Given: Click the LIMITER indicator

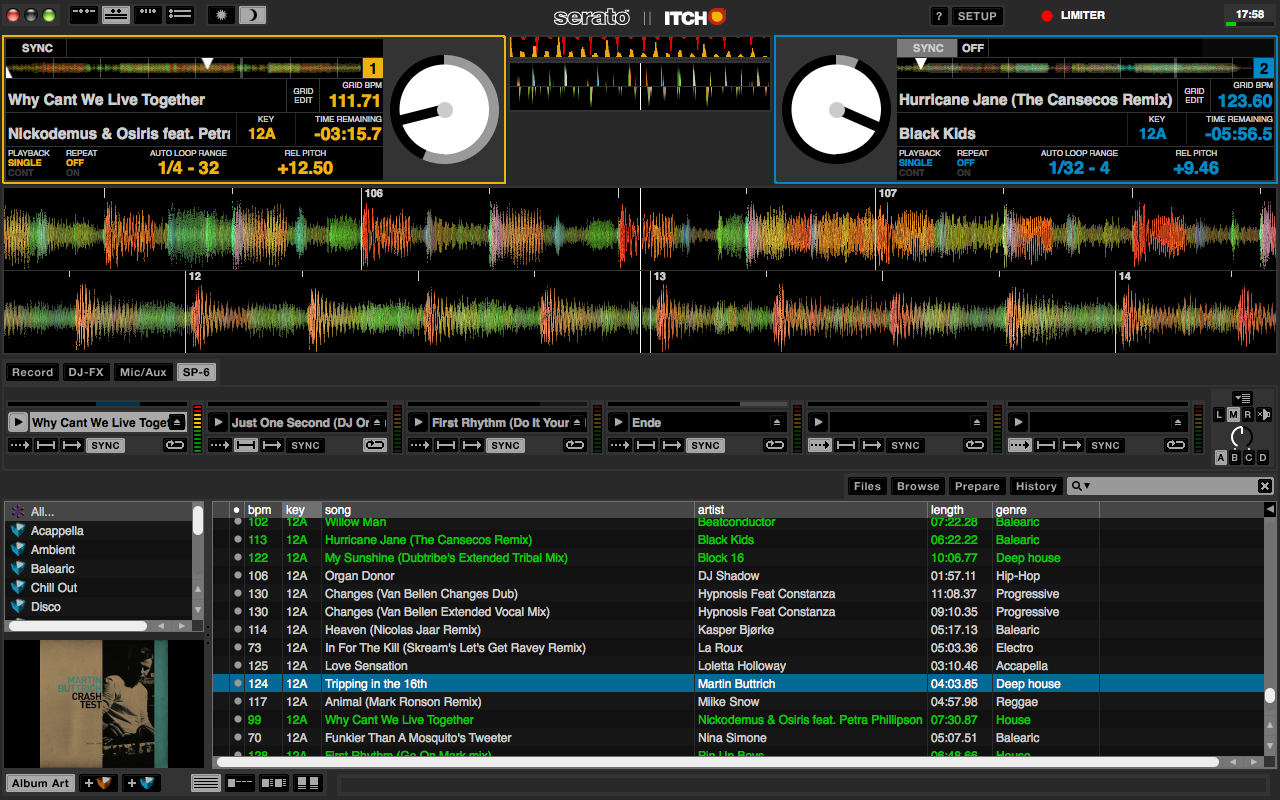Looking at the screenshot, I should 1073,16.
